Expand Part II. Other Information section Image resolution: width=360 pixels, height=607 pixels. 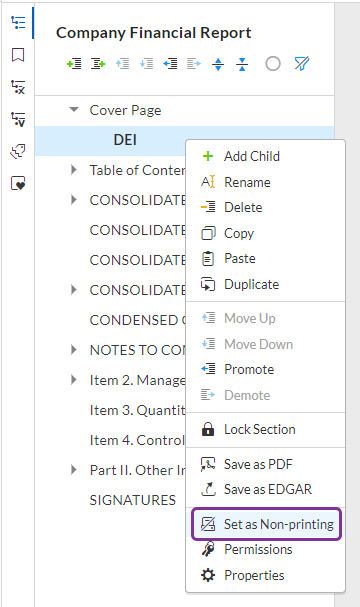tap(74, 470)
